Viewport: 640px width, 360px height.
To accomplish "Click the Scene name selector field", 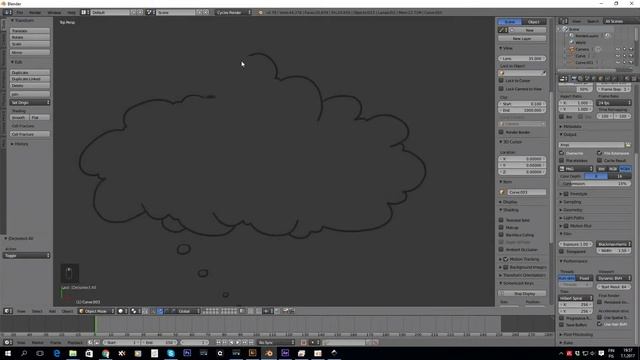I will 176,13.
